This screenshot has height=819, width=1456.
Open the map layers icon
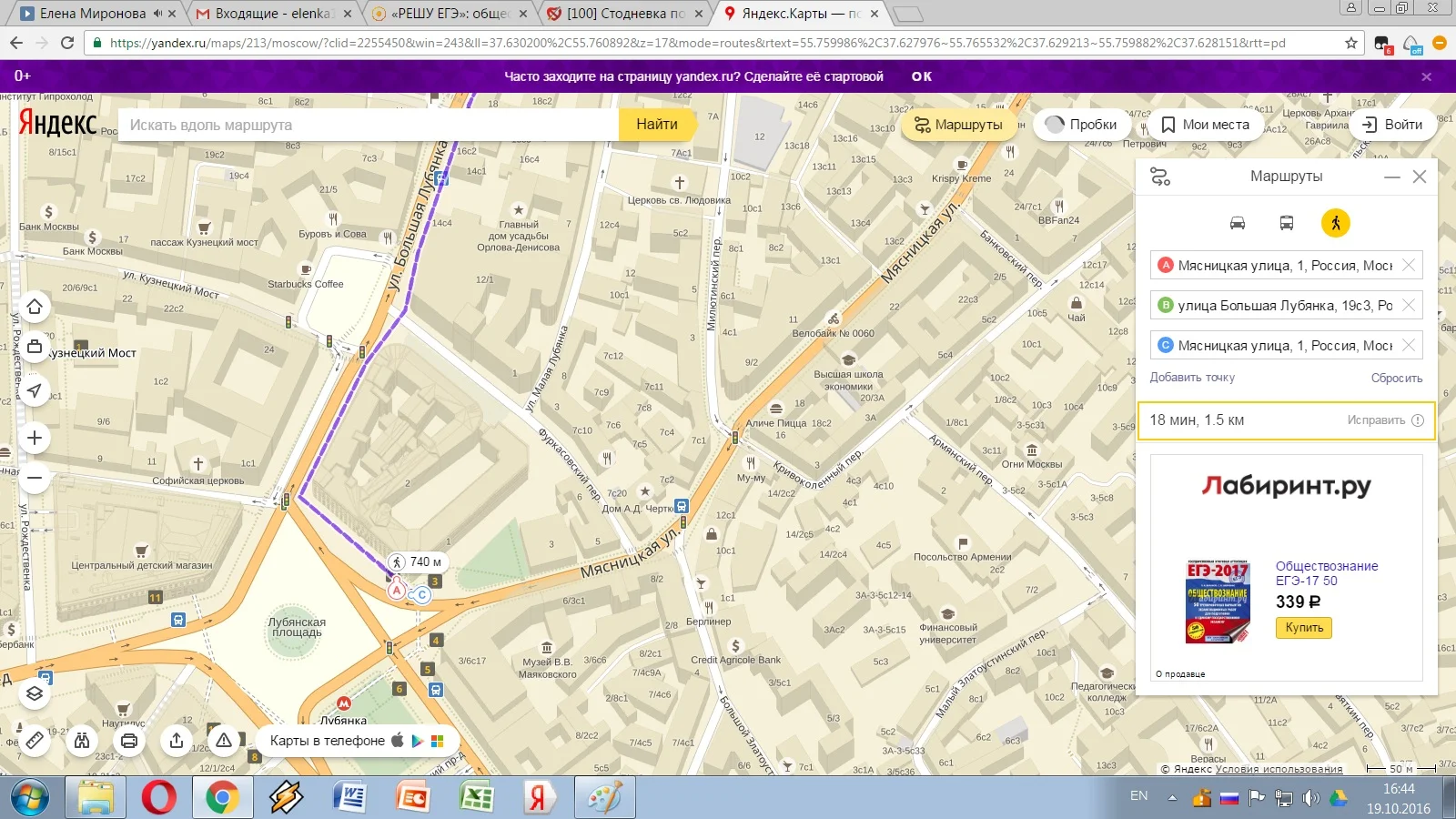click(x=35, y=693)
